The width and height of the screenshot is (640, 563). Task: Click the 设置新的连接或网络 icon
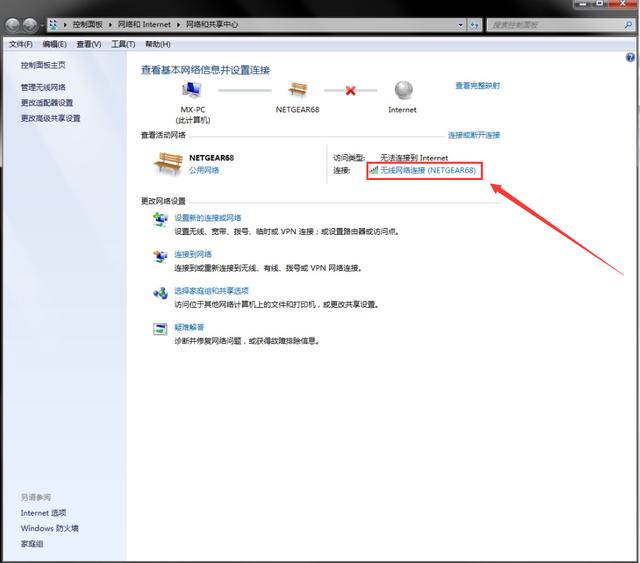(x=160, y=220)
